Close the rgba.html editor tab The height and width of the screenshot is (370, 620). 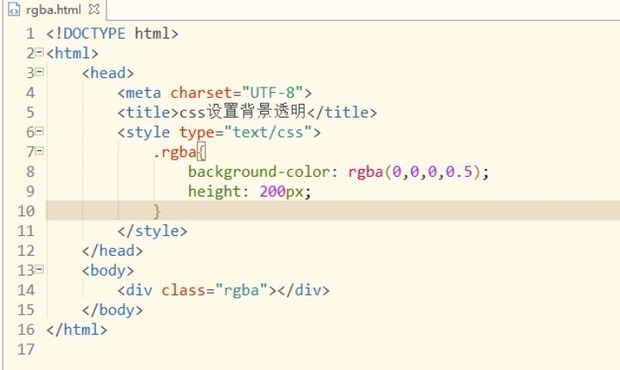click(x=94, y=9)
